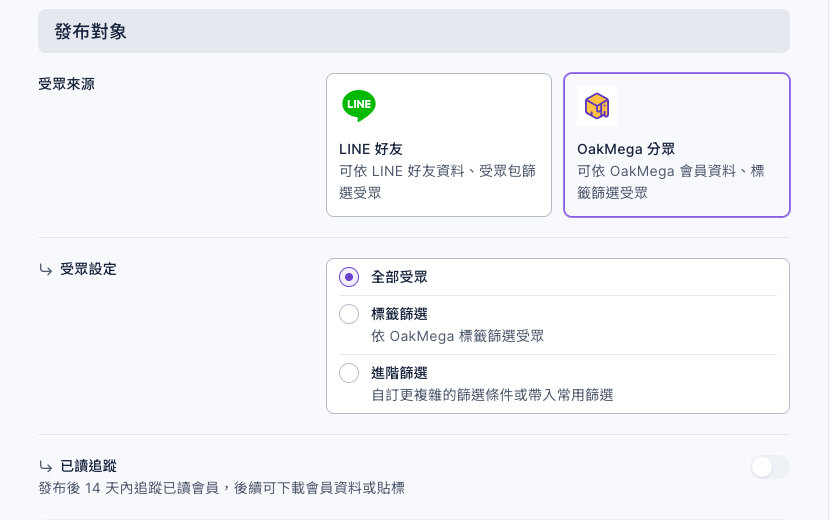Click description 可依 LINE 好友資料、受眾包篩選受眾
This screenshot has width=830, height=520.
tap(438, 182)
